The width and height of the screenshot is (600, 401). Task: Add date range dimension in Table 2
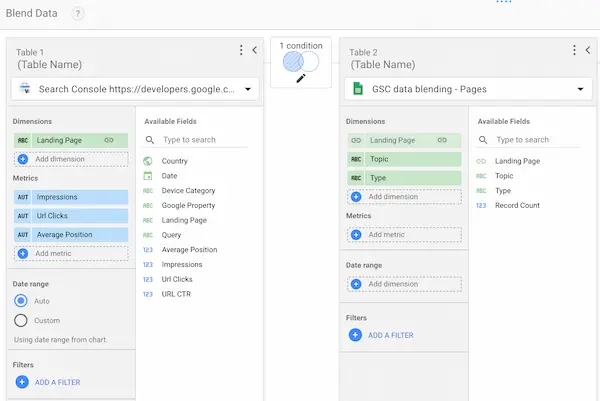pyautogui.click(x=404, y=284)
